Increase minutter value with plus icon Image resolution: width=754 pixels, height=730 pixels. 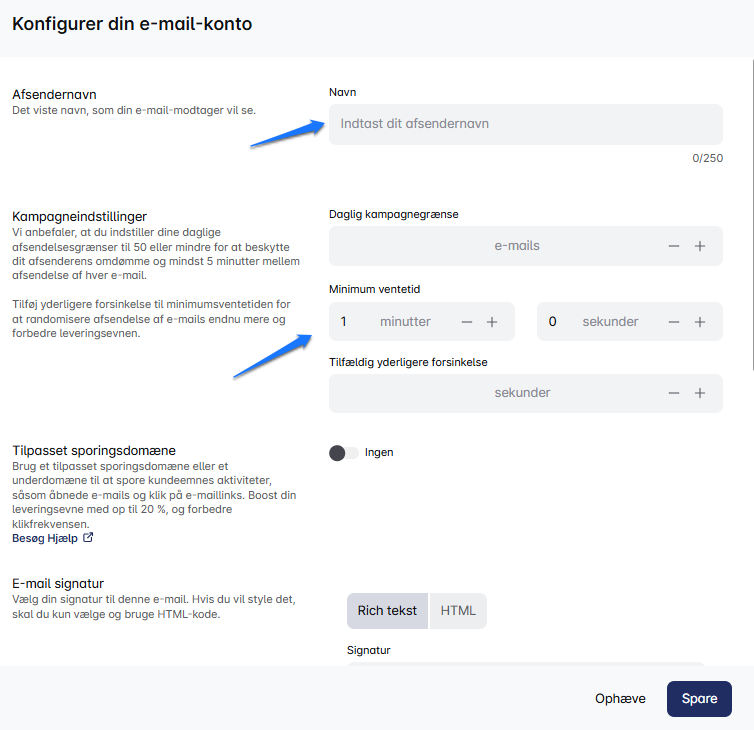point(492,322)
